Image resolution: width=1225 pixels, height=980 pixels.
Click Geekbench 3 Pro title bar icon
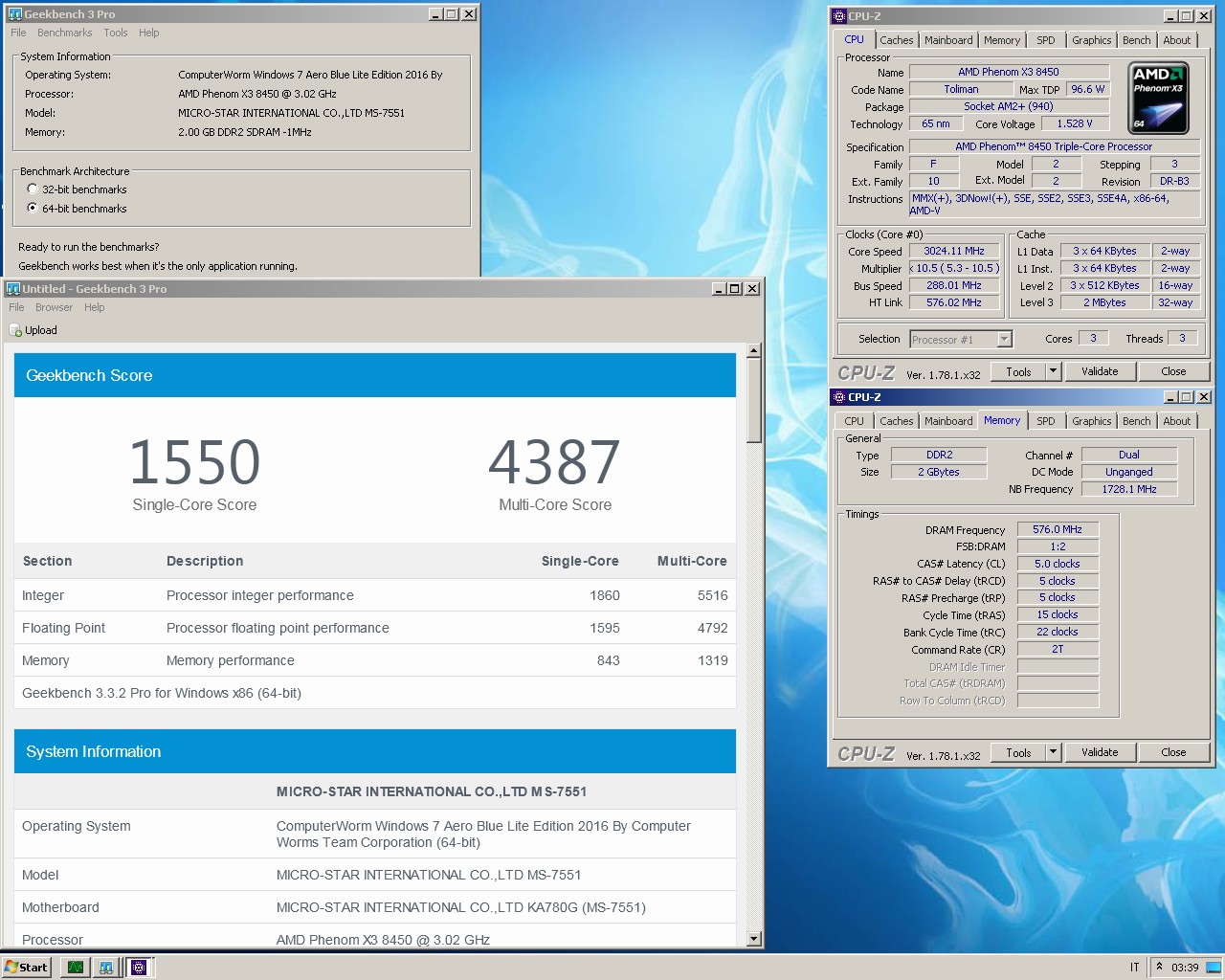tap(14, 14)
